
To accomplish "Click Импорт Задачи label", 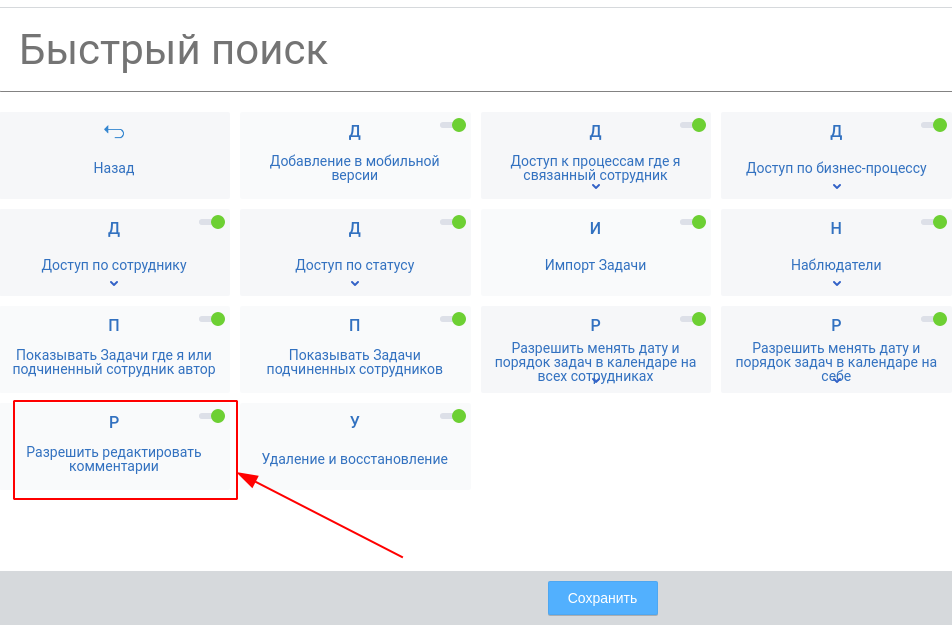I will 596,265.
